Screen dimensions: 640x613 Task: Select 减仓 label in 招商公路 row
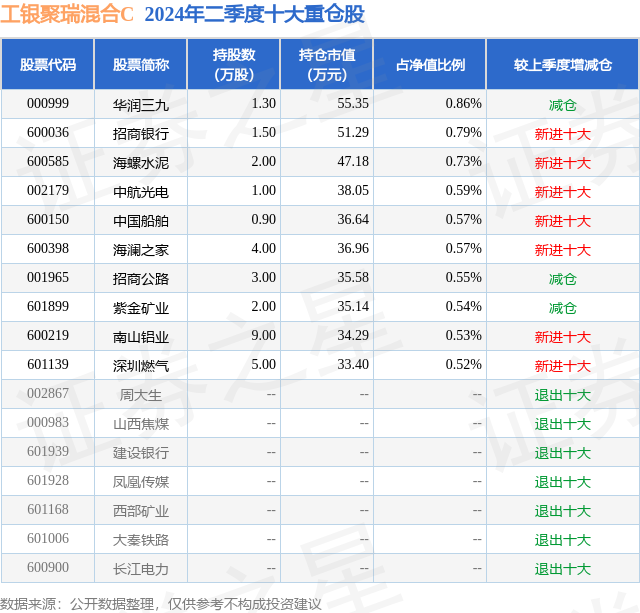coord(562,278)
